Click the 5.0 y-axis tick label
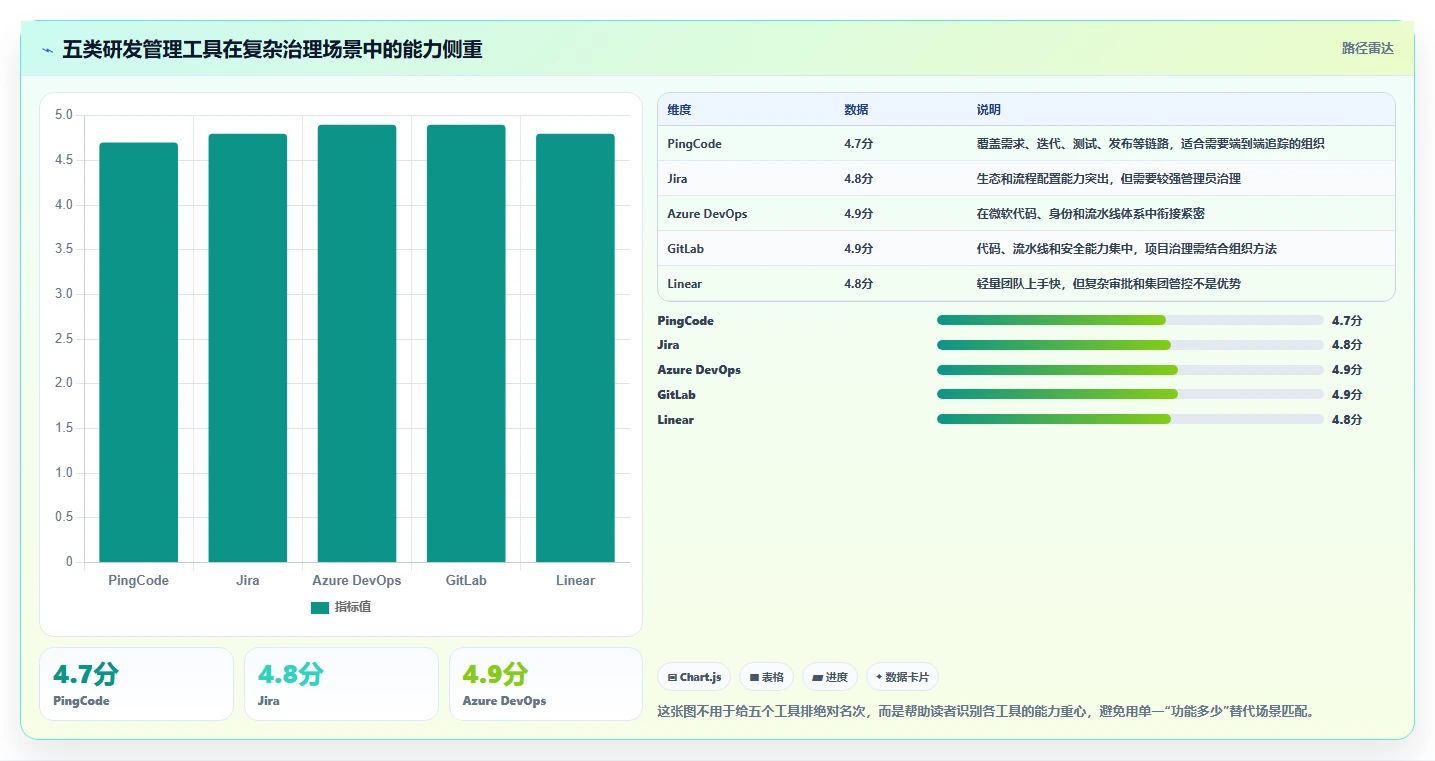This screenshot has height=761, width=1435. tap(63, 115)
